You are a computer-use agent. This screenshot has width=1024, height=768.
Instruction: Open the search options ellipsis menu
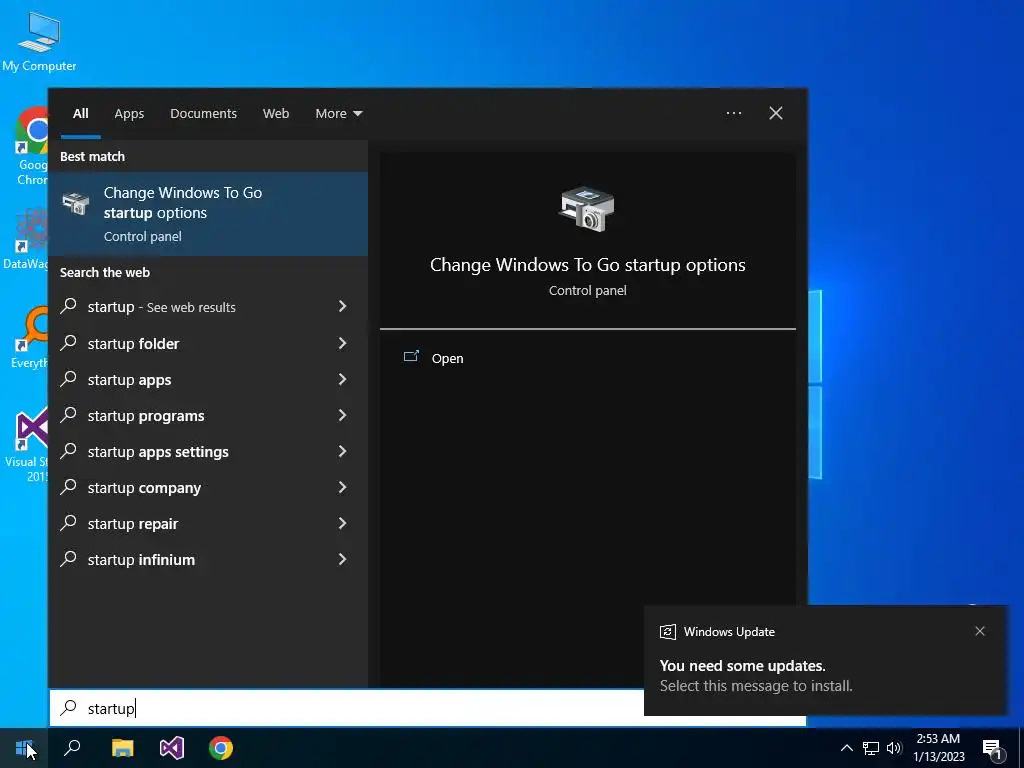tap(733, 113)
